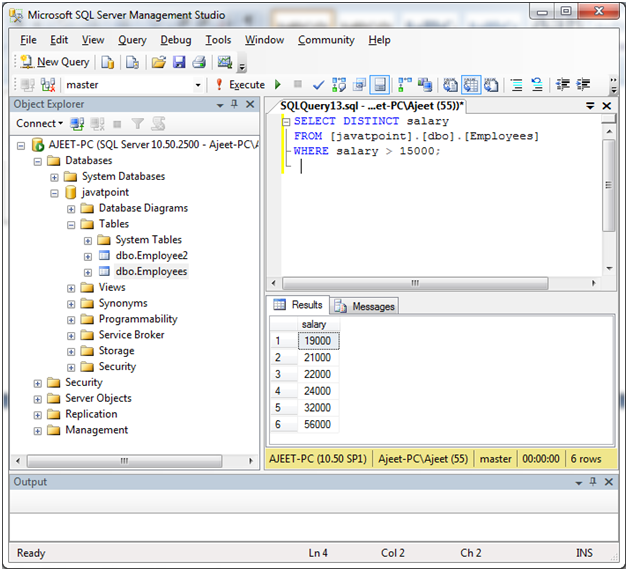The image size is (628, 571).
Task: Close the Output panel
Action: click(x=609, y=482)
